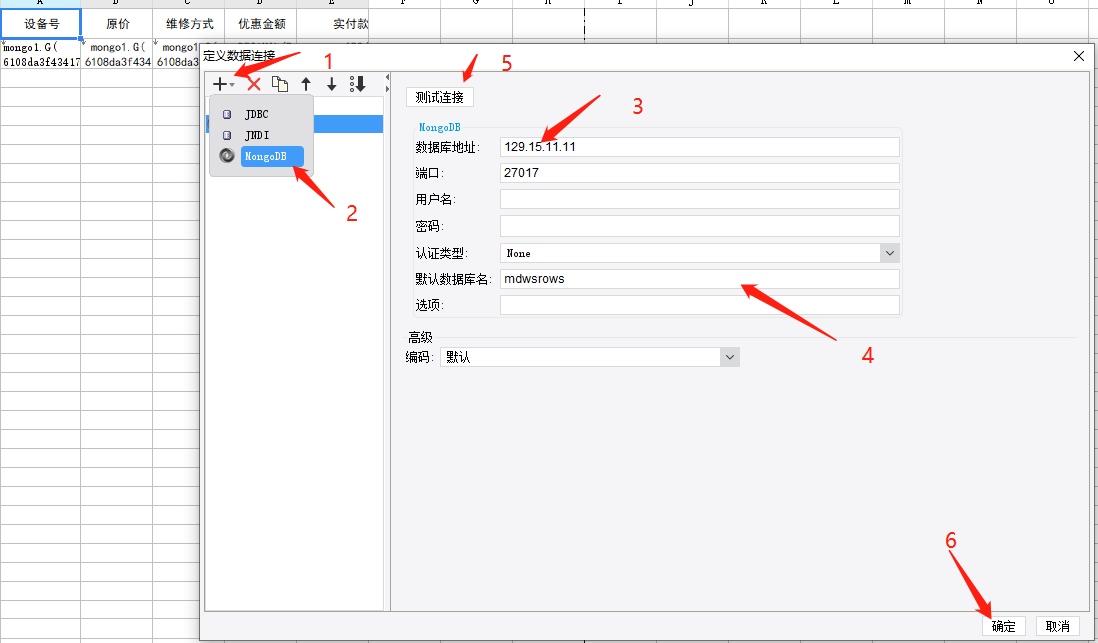1098x643 pixels.
Task: Click the 测试连接 button
Action: (440, 97)
